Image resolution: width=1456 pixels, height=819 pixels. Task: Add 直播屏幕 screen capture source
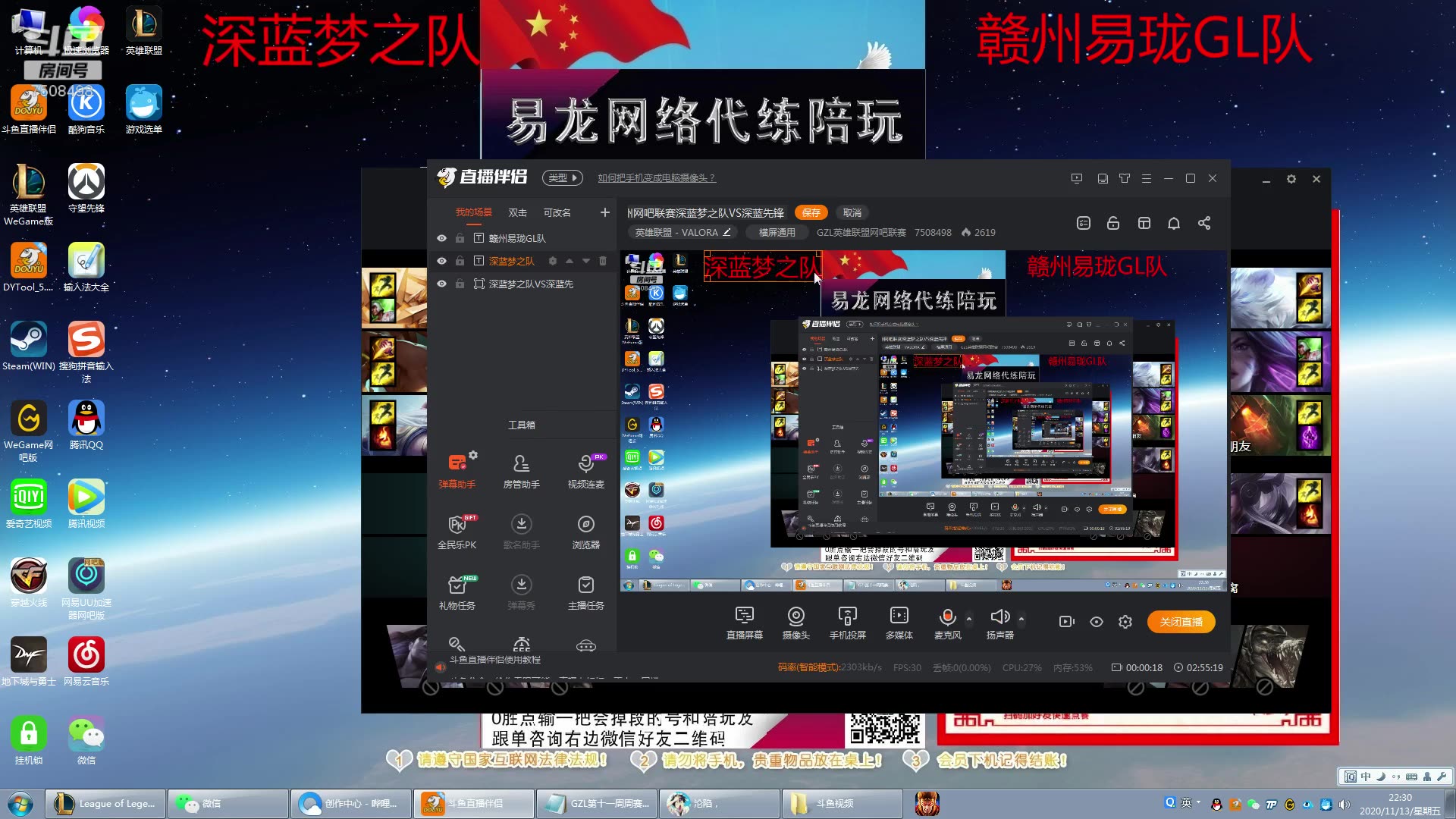click(x=744, y=623)
